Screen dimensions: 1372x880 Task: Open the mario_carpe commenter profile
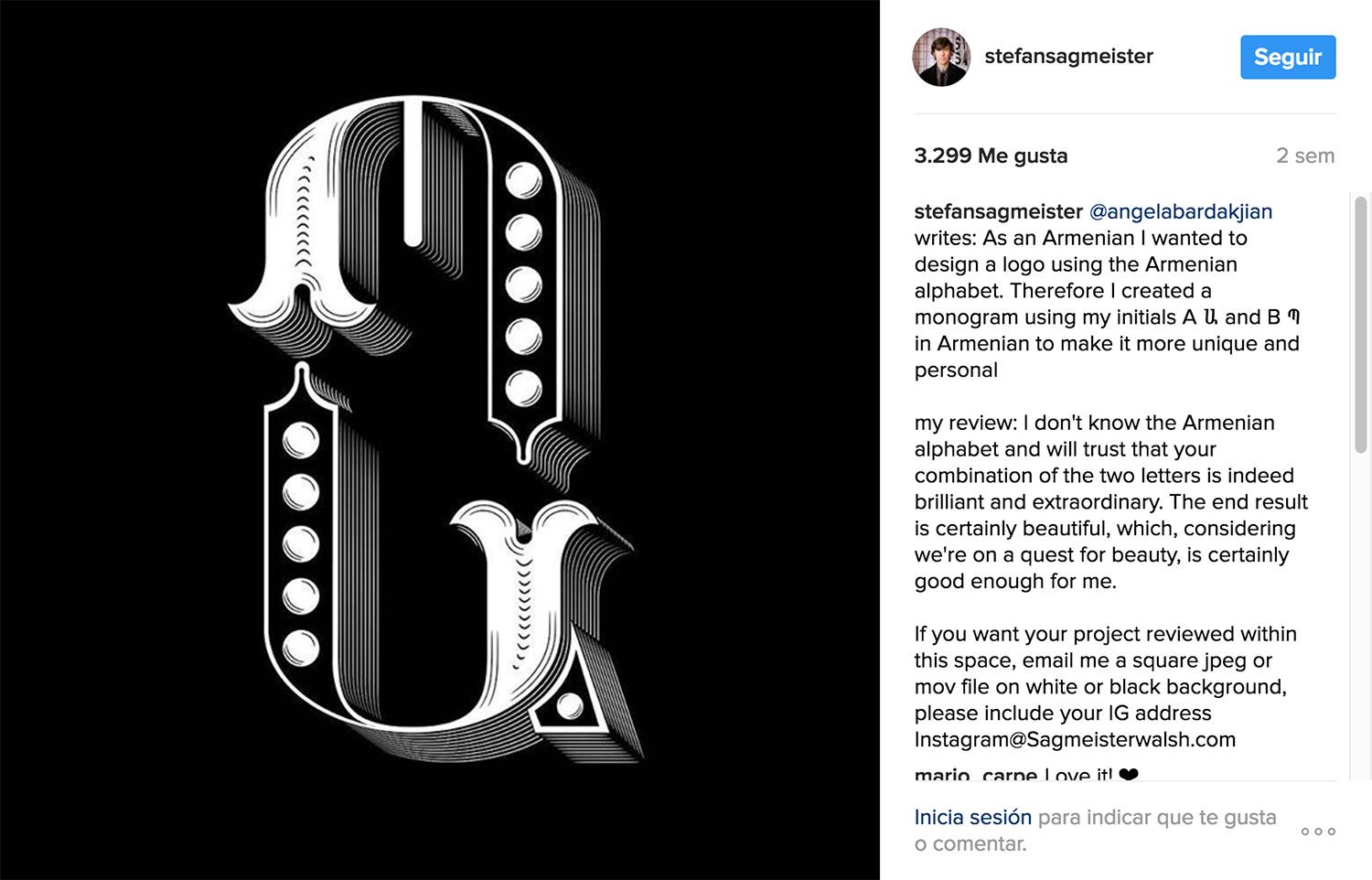coord(975,774)
